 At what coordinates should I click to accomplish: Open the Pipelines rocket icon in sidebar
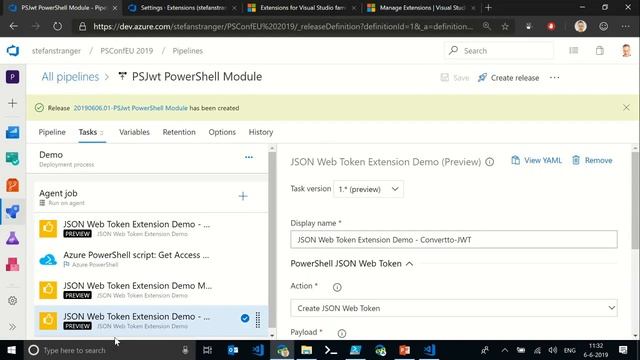(13, 211)
